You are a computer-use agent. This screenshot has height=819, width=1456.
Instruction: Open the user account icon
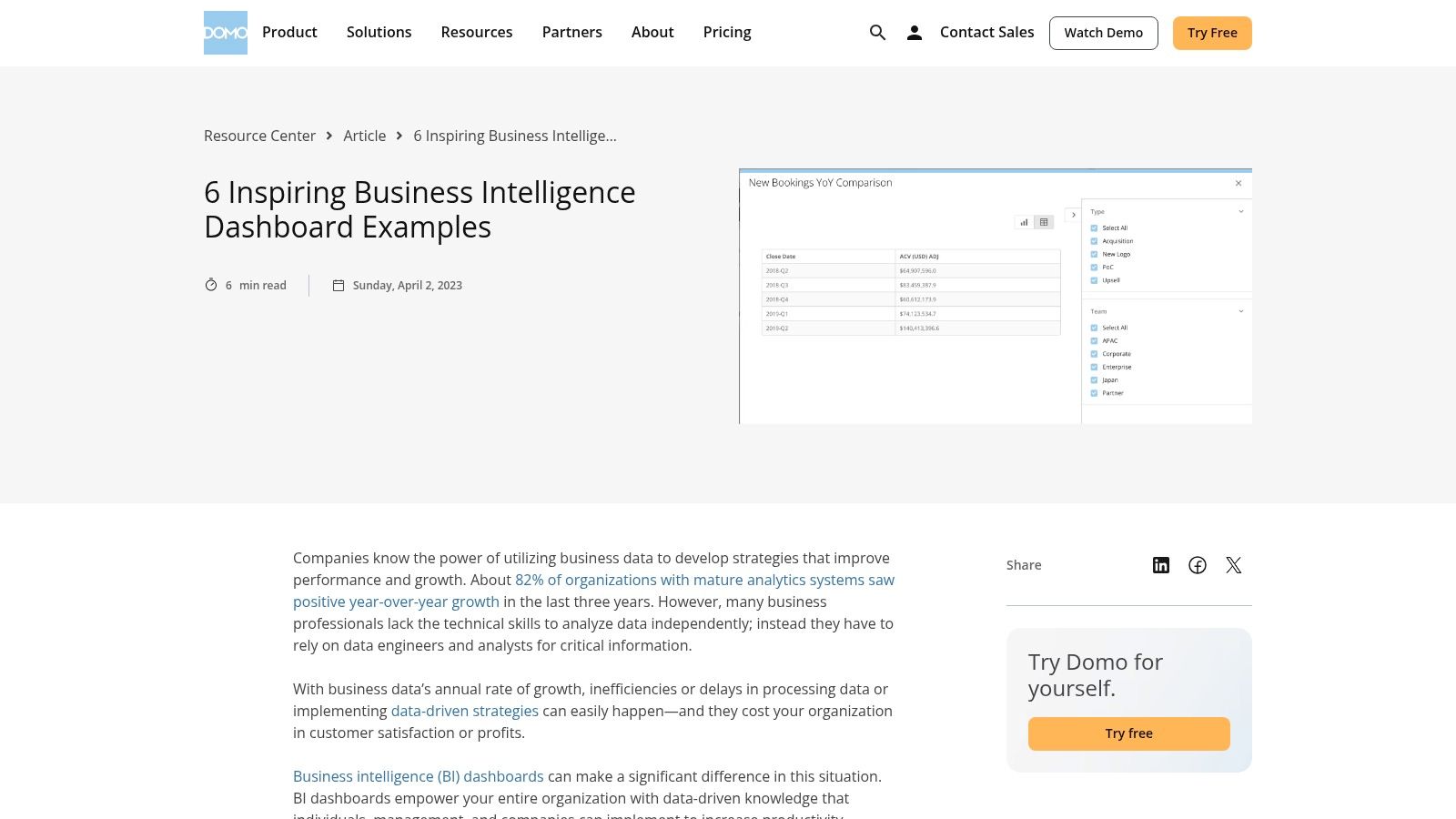tap(915, 33)
